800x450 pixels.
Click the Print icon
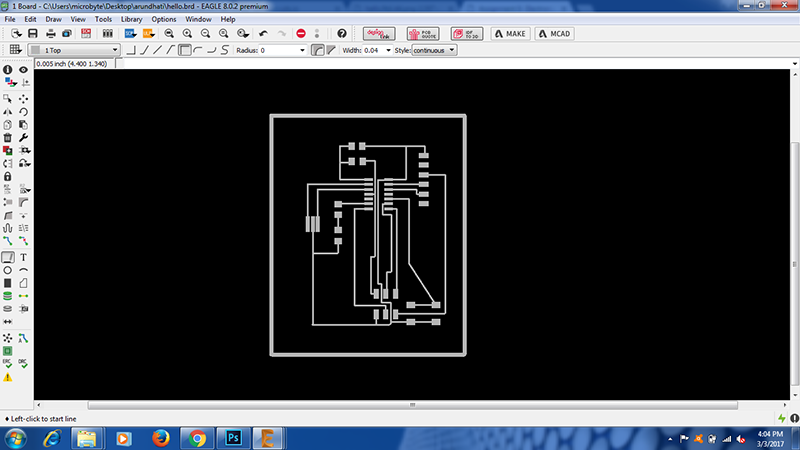point(51,34)
